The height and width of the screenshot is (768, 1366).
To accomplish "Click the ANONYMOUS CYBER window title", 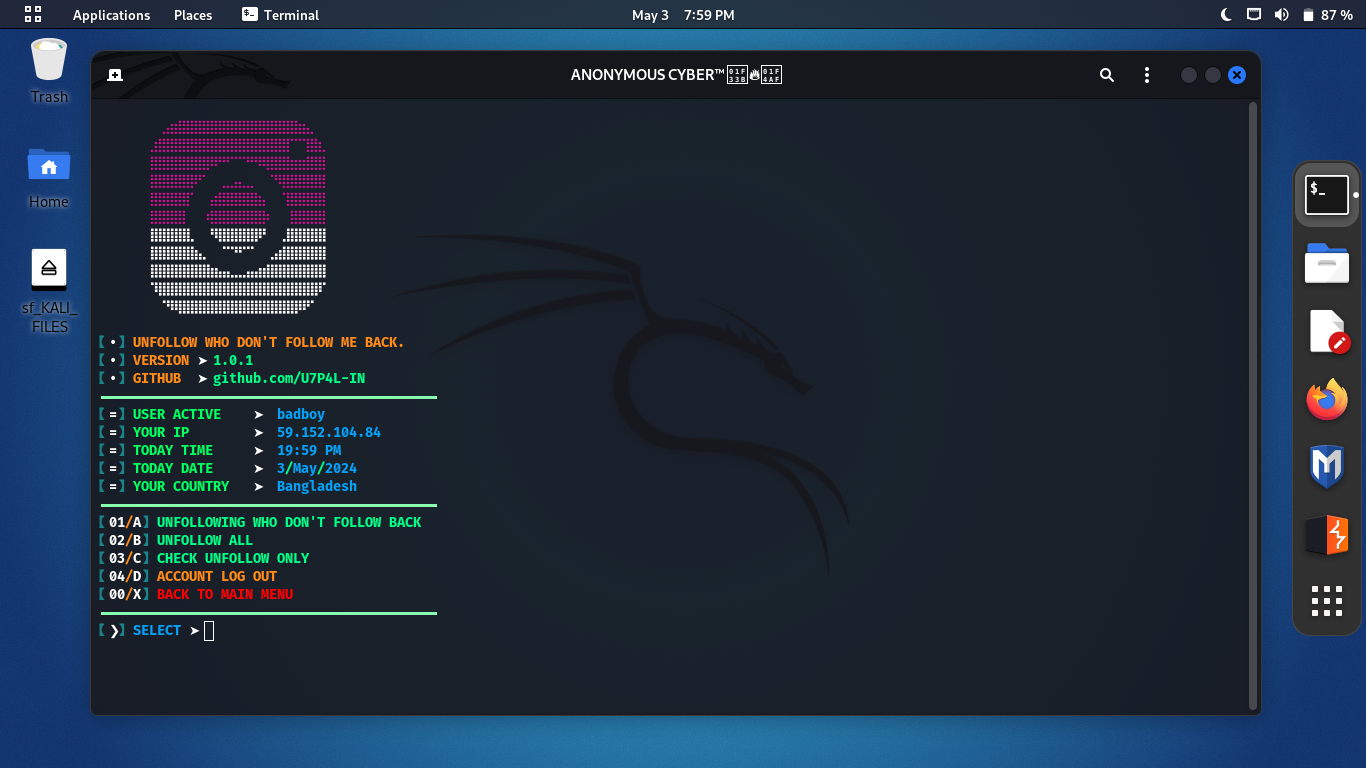I will 676,75.
